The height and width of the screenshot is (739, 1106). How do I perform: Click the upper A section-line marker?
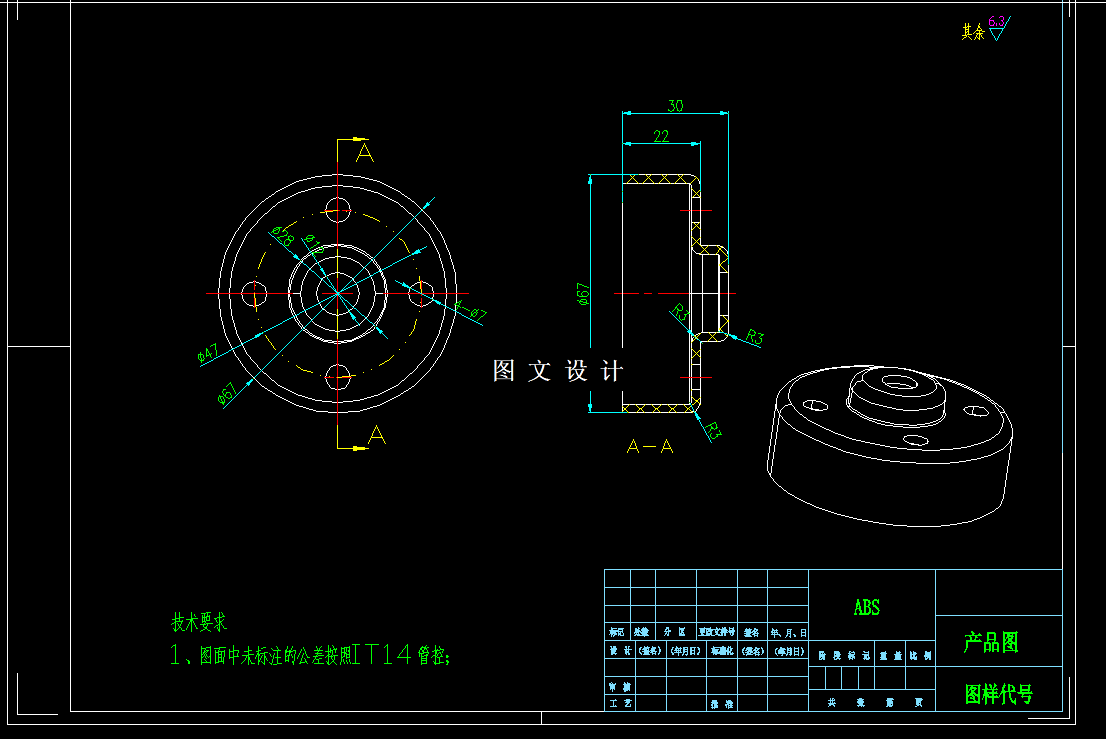[x=365, y=152]
